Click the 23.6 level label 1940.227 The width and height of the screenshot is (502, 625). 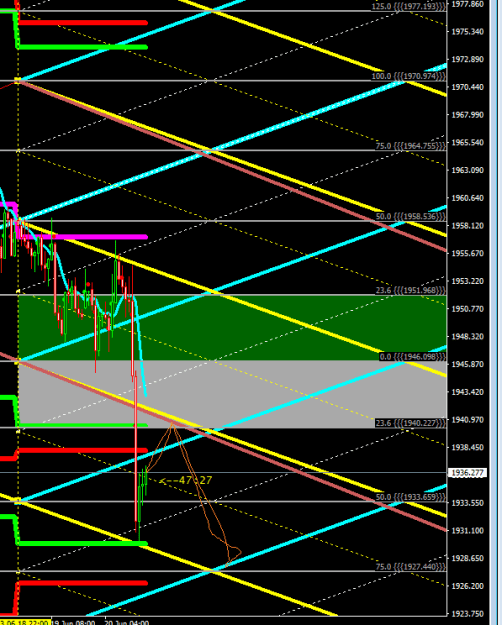coord(411,423)
